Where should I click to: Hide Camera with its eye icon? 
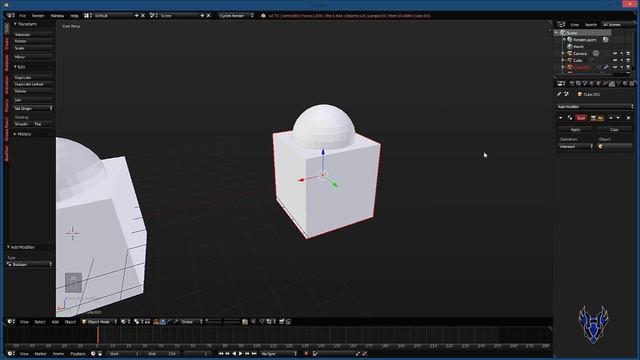(615, 53)
